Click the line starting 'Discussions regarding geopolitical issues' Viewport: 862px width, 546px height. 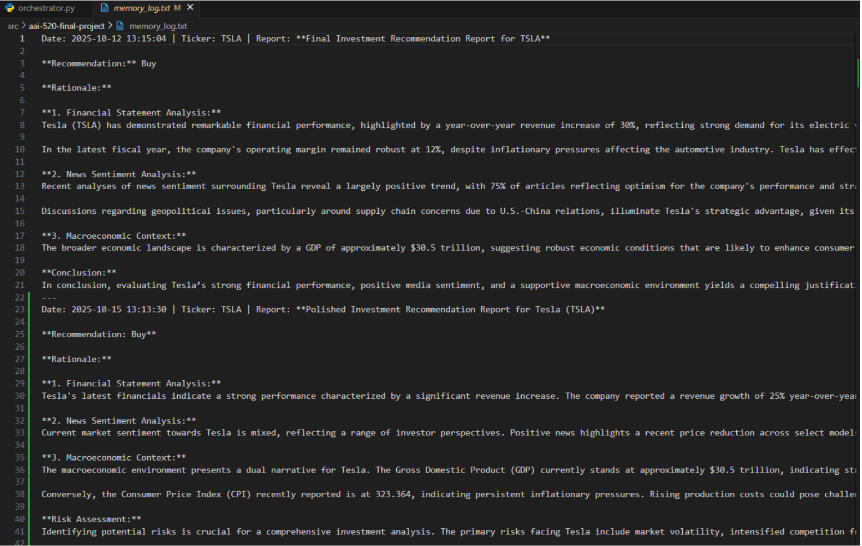(x=448, y=211)
